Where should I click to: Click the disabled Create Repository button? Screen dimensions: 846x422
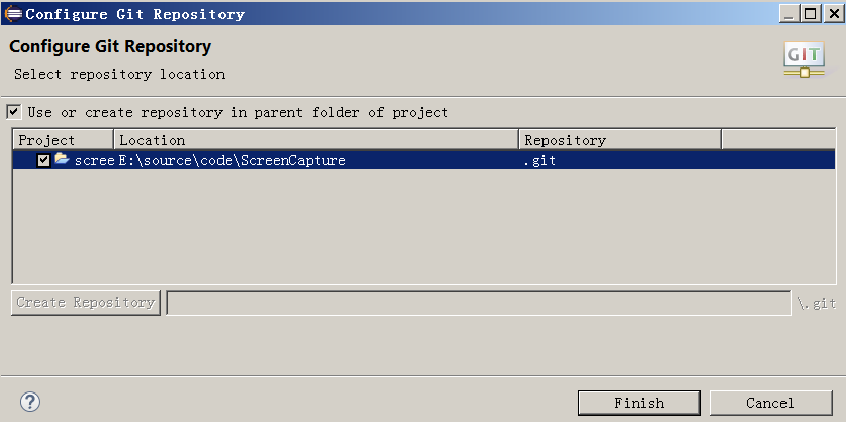click(x=86, y=302)
